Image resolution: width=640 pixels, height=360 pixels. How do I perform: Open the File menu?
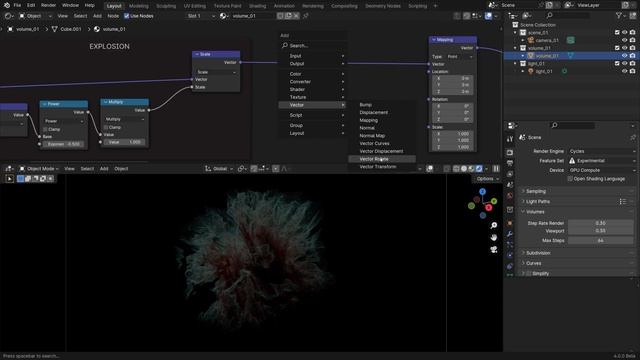pos(17,5)
